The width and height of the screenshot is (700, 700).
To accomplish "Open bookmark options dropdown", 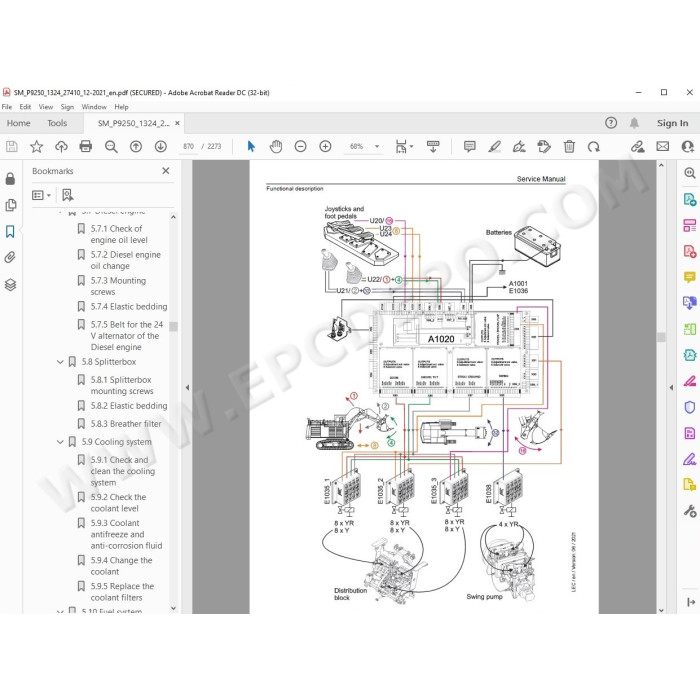I will [41, 195].
